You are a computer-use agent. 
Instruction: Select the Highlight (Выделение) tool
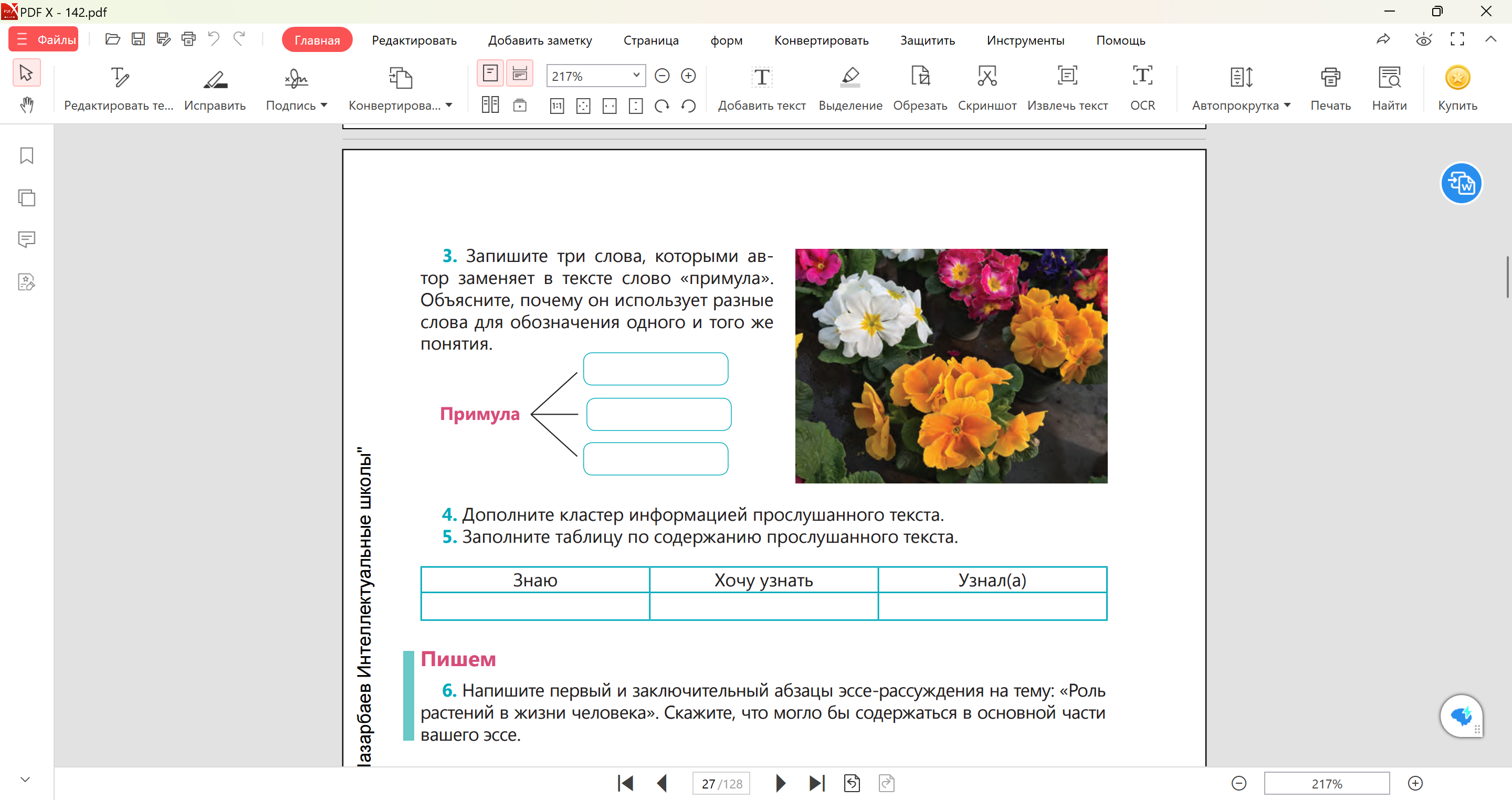click(x=850, y=77)
